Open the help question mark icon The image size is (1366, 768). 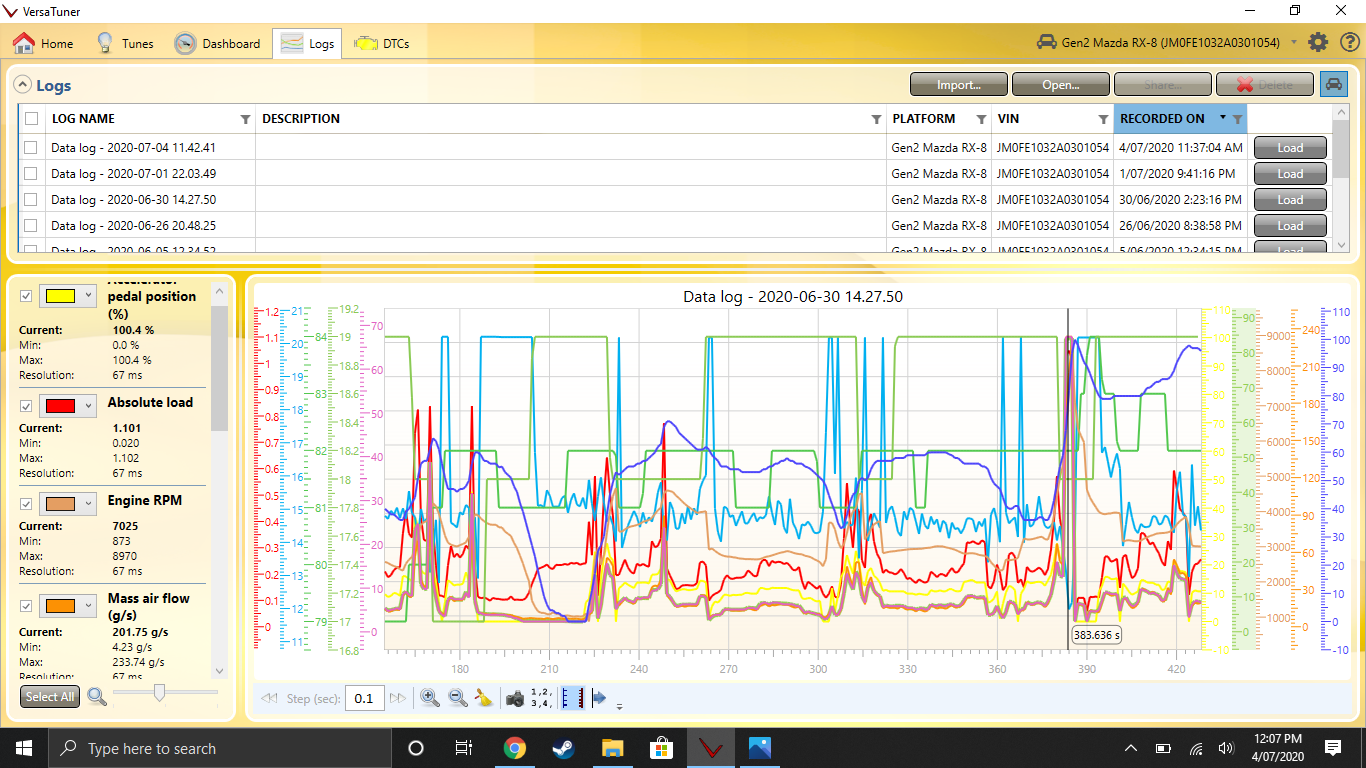click(1349, 42)
